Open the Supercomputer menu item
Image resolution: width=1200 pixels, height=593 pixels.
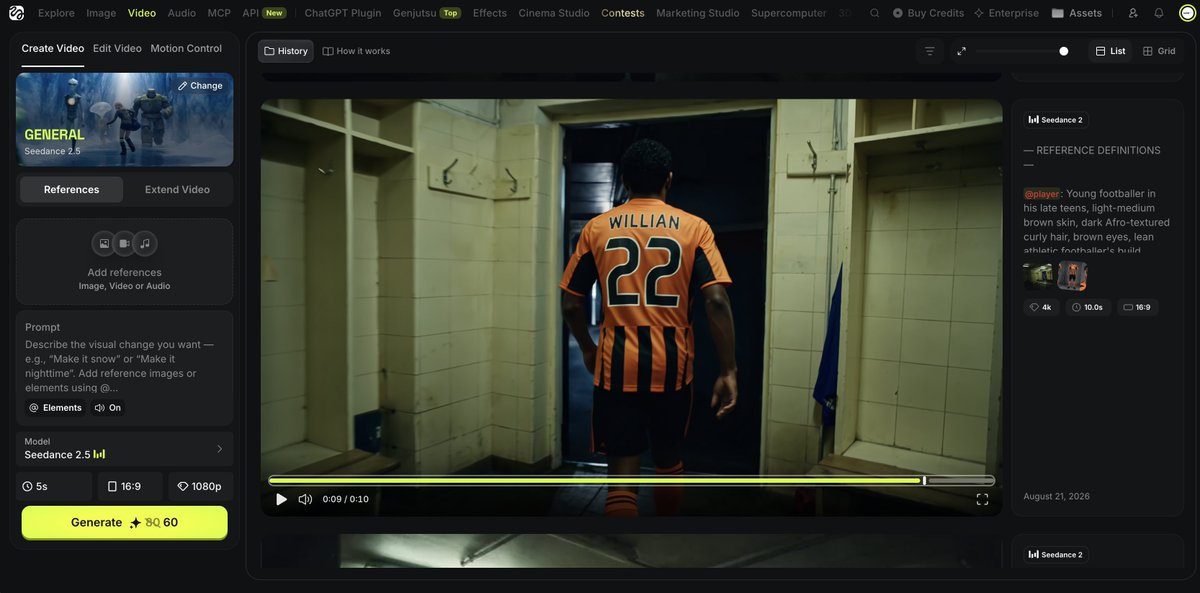pos(789,13)
